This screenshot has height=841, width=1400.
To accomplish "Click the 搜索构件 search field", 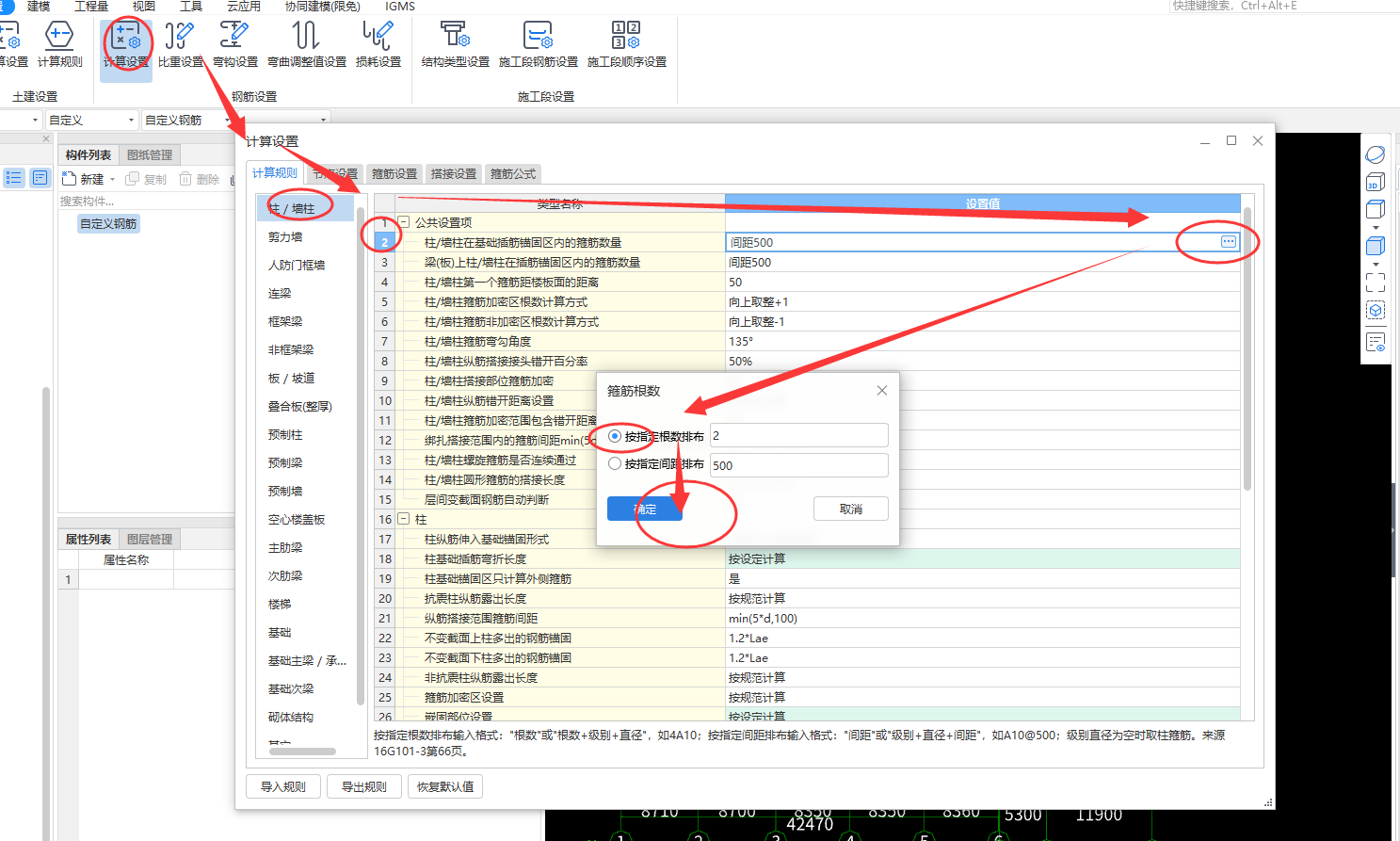I will coord(146,202).
